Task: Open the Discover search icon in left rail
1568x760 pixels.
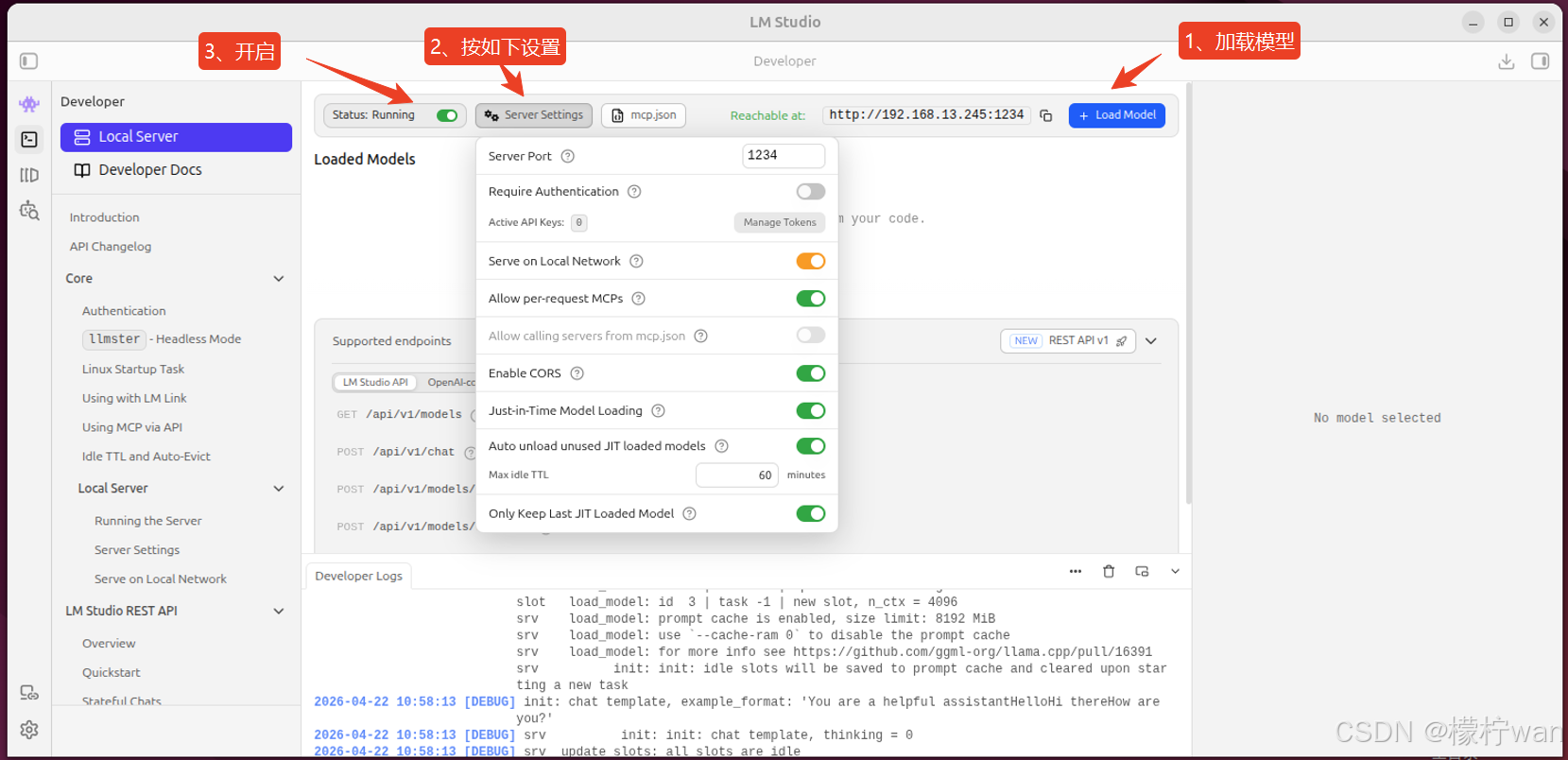Action: tap(29, 210)
